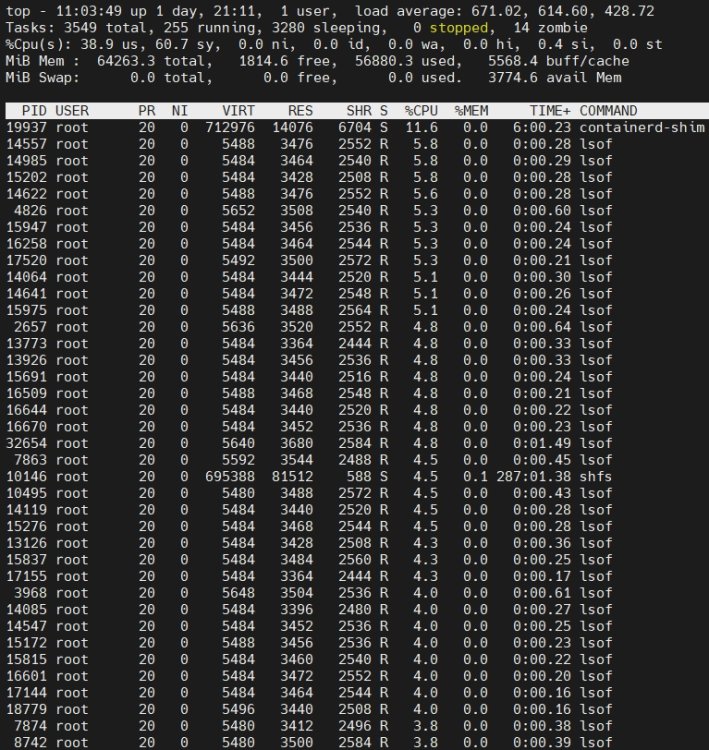
Task: Click the yellow 'stopped' word
Action: click(x=458, y=28)
